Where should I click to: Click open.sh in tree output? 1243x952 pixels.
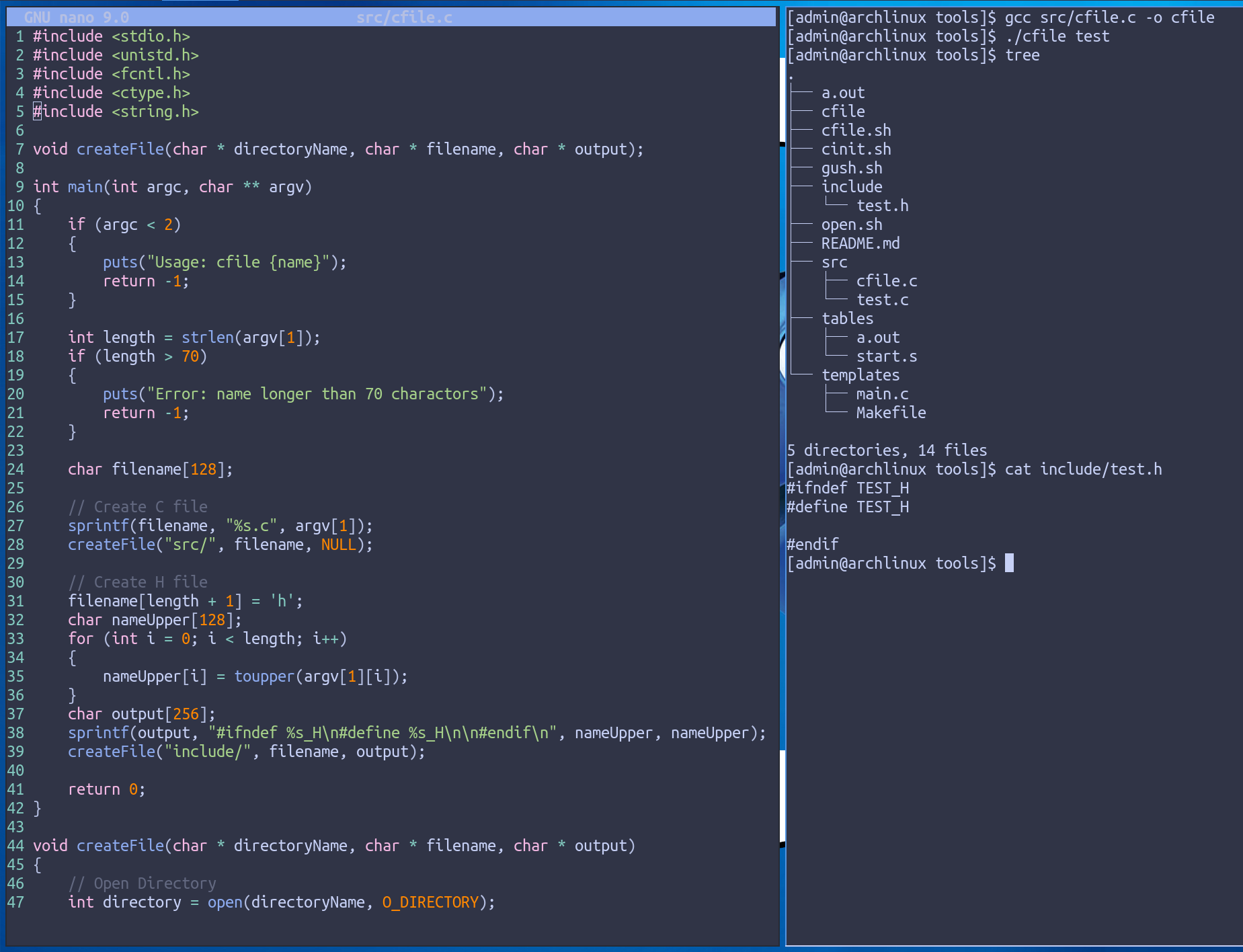click(x=852, y=225)
